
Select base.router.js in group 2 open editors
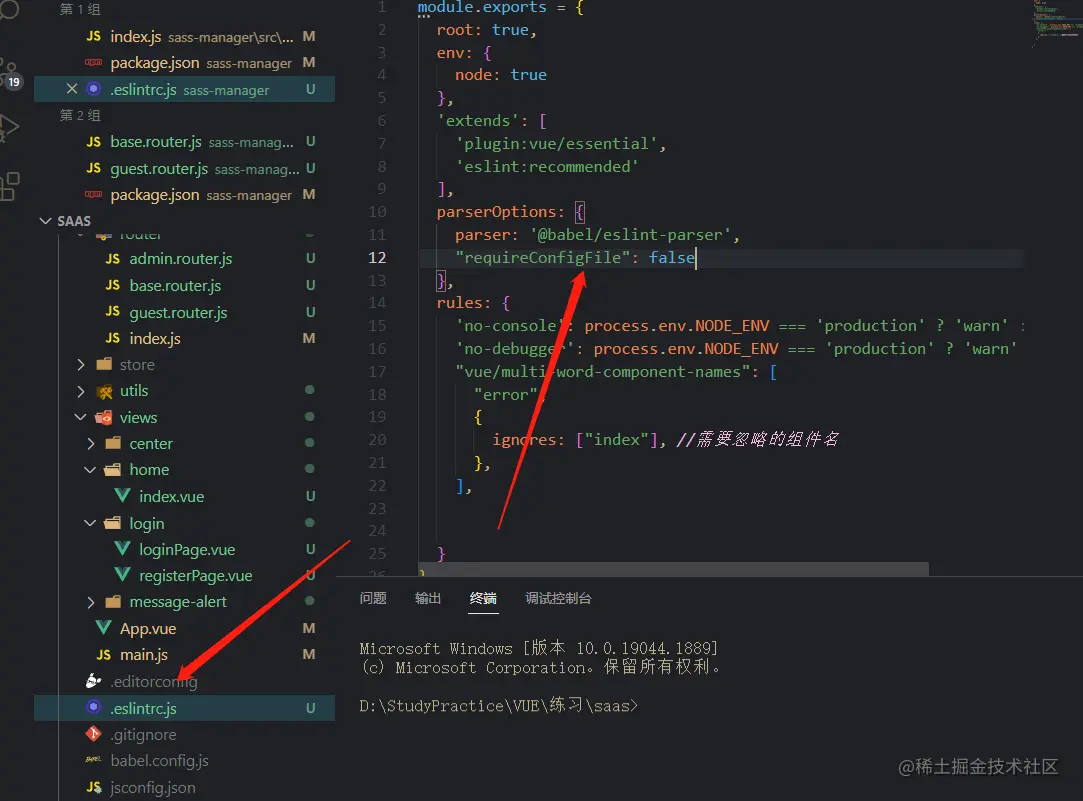[x=184, y=142]
